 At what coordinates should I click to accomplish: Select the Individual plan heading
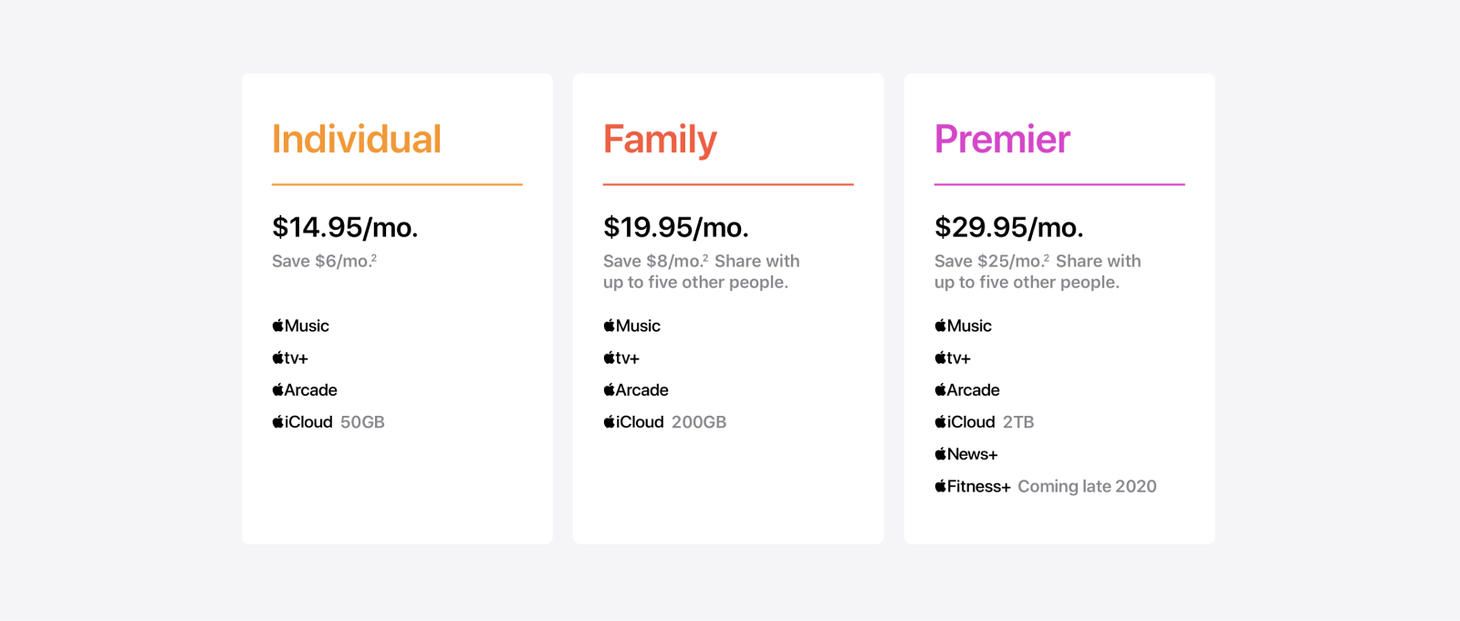[357, 139]
